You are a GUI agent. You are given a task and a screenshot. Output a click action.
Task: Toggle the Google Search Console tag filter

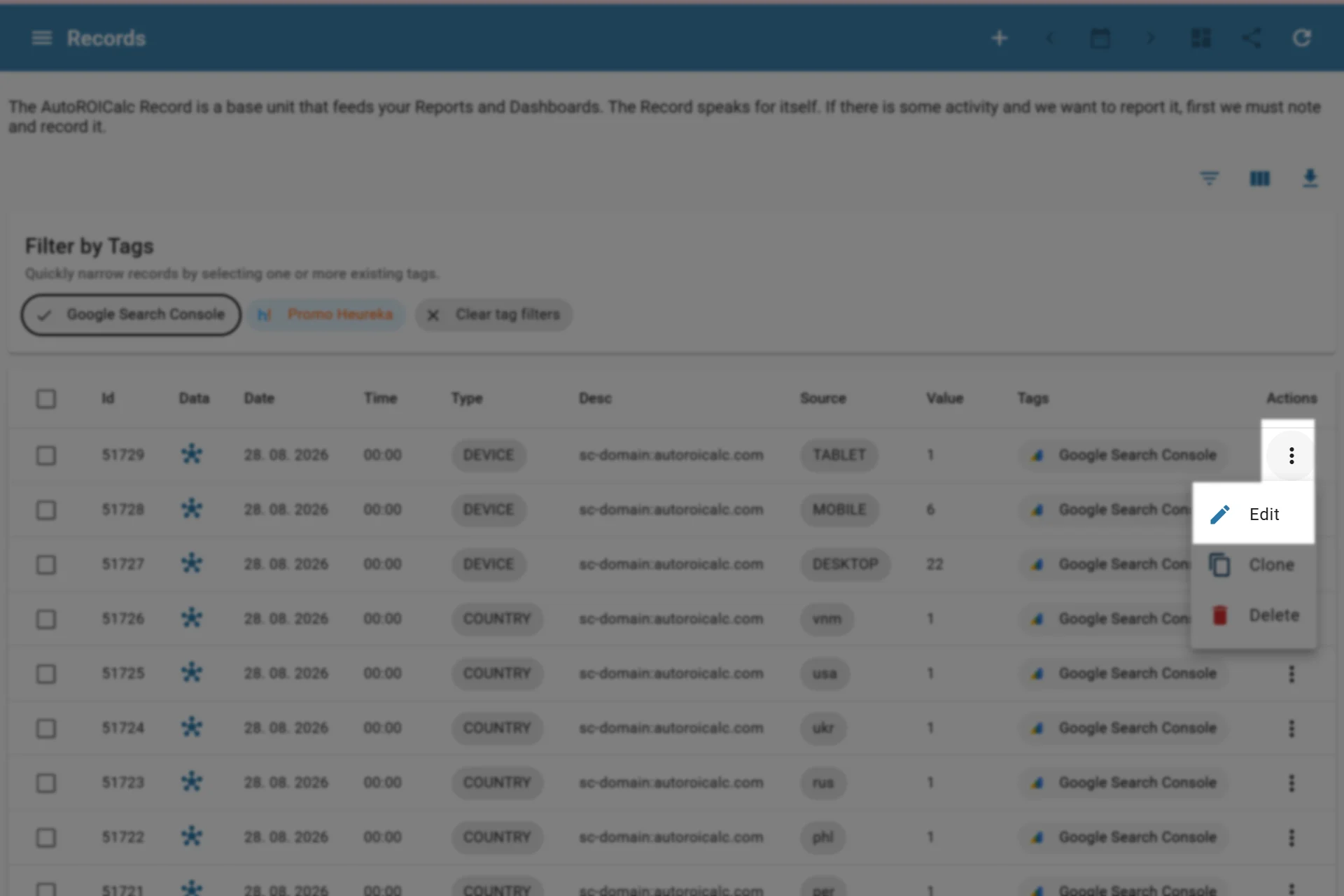[132, 315]
